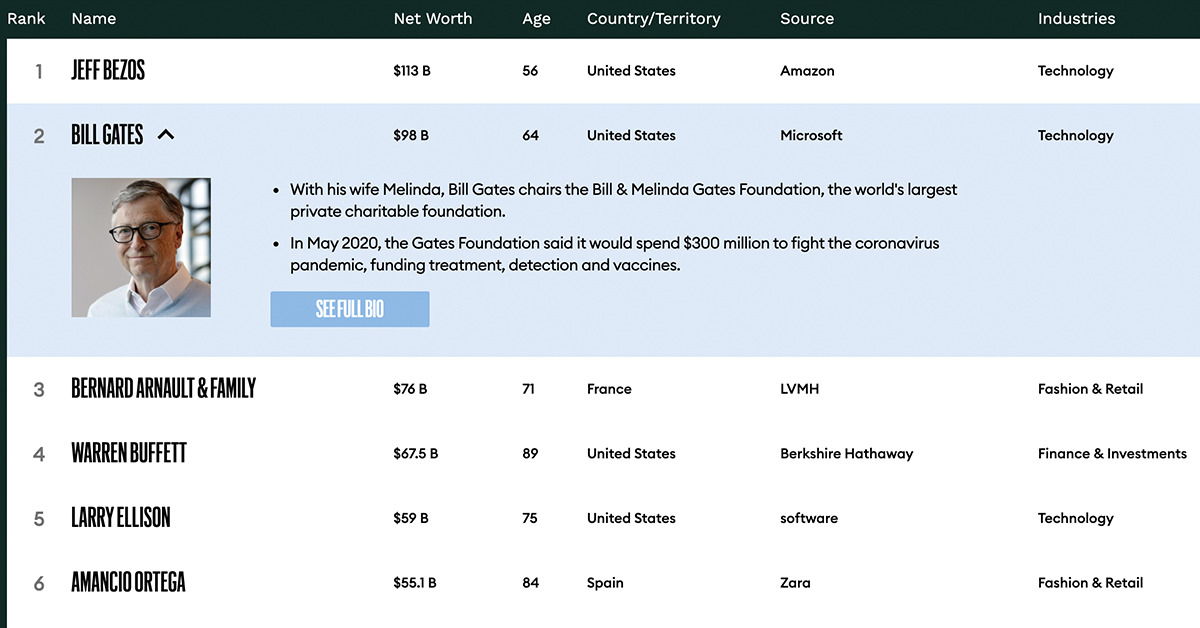
Task: Expand the Warren Buffett entry
Action: 129,454
